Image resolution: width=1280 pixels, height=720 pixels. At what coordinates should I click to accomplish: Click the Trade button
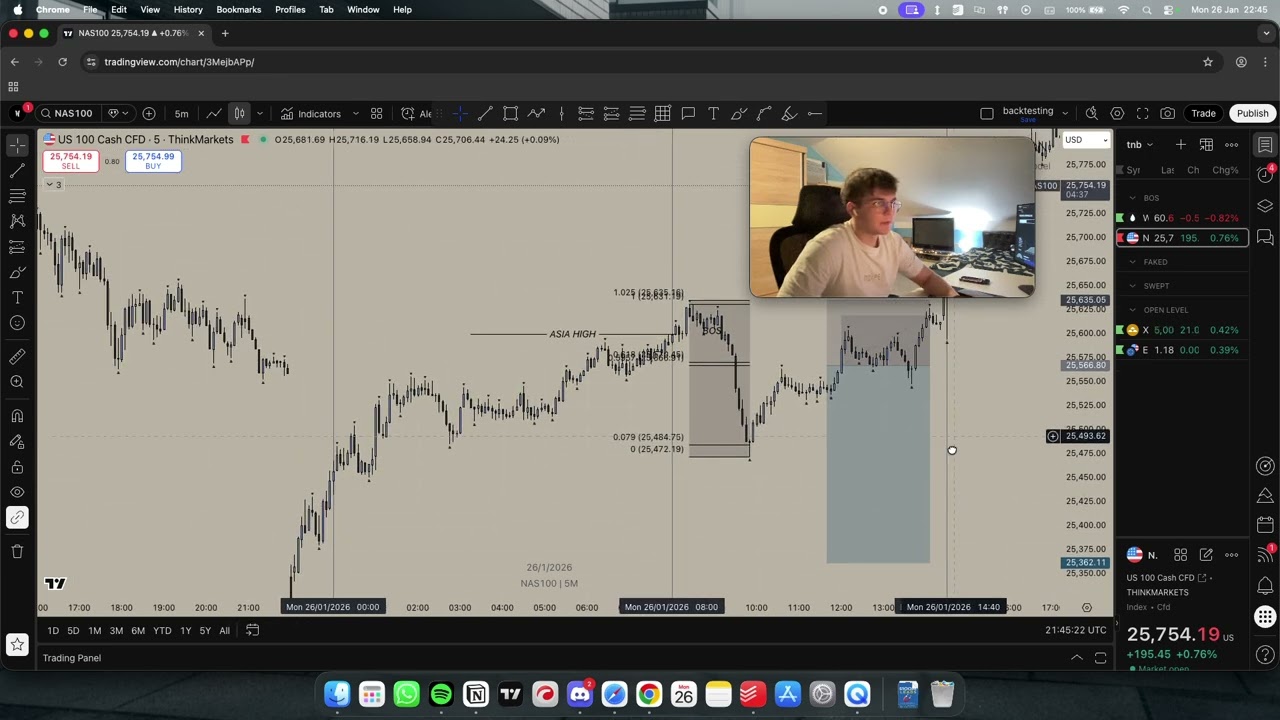(1203, 113)
